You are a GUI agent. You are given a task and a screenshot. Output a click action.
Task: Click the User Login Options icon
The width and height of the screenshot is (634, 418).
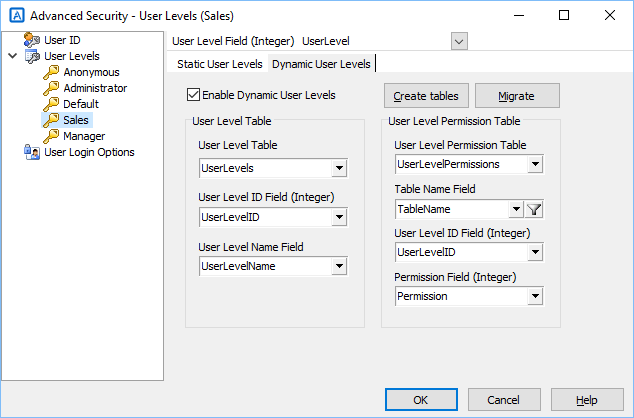pos(32,152)
